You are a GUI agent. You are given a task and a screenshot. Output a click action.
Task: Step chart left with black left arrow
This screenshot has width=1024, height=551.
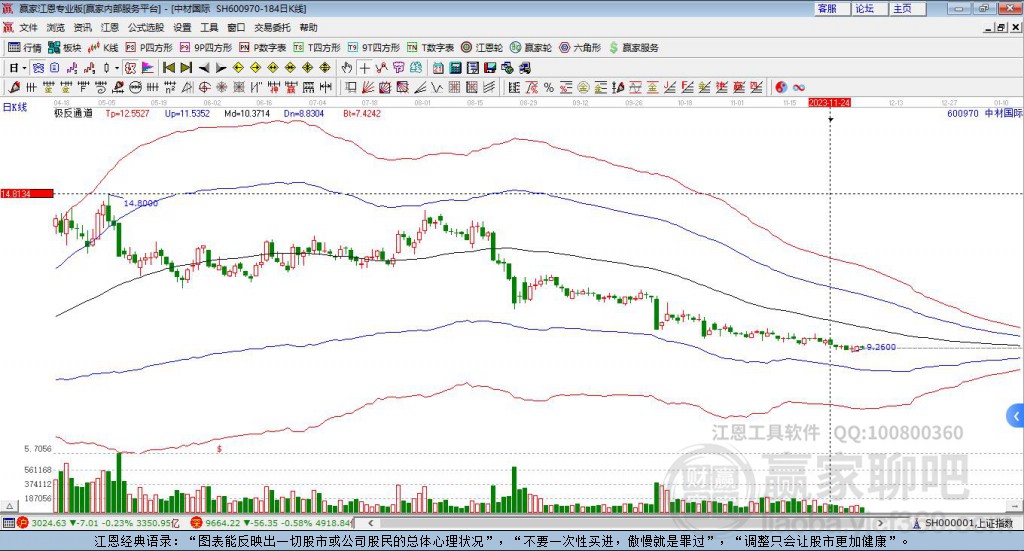[x=204, y=68]
